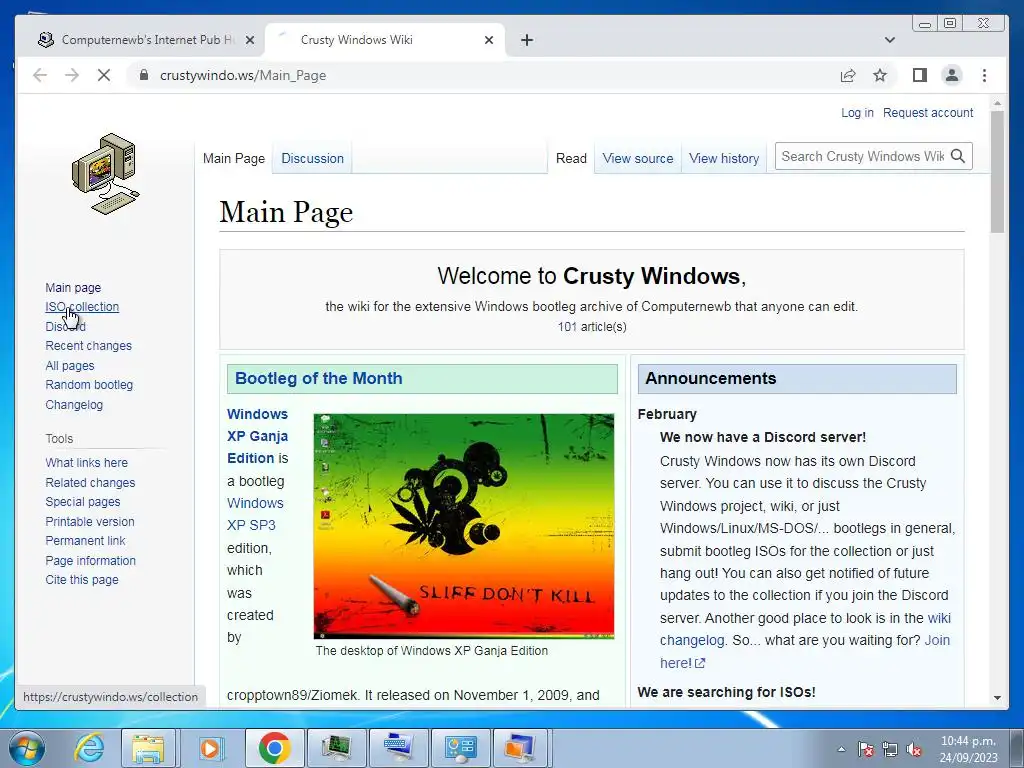Viewport: 1024px width, 768px height.
Task: Open Windows XP Ganja Edition link
Action: click(257, 436)
